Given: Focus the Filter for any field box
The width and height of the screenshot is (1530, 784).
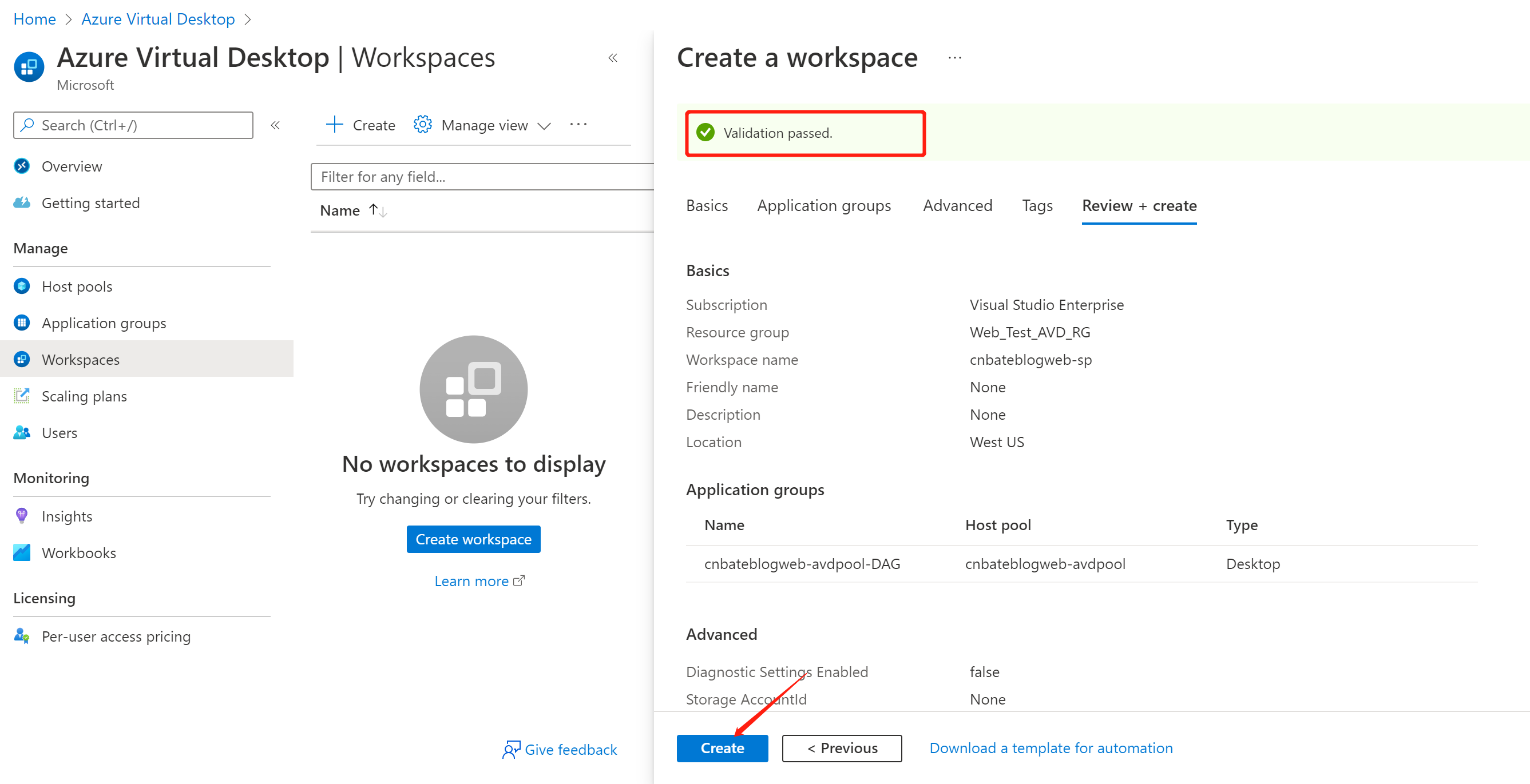Looking at the screenshot, I should 482,176.
